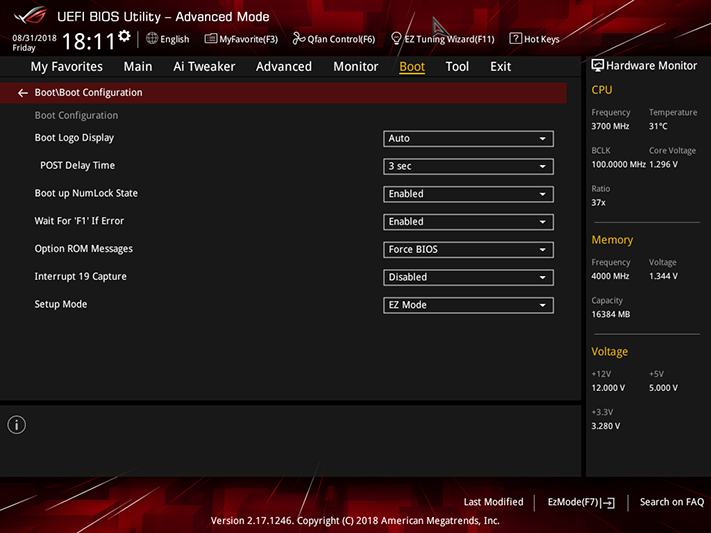The height and width of the screenshot is (533, 711).
Task: Switch to EzMode(F7)
Action: tap(581, 502)
